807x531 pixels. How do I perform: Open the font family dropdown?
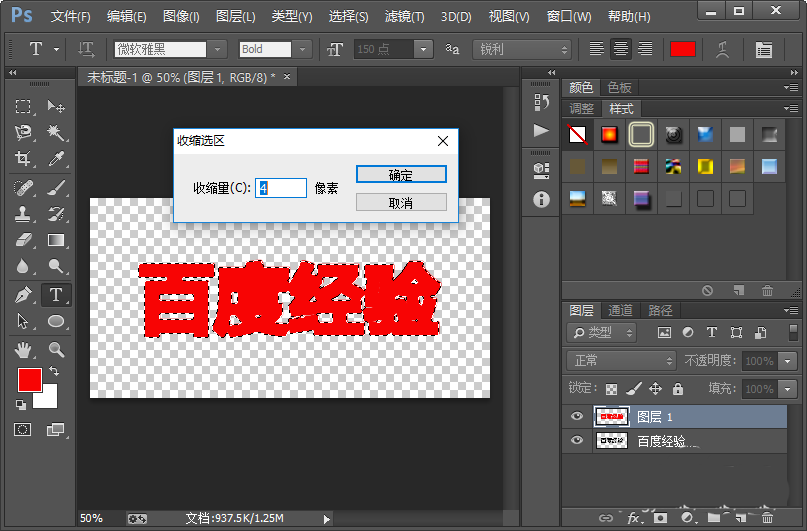pyautogui.click(x=217, y=49)
